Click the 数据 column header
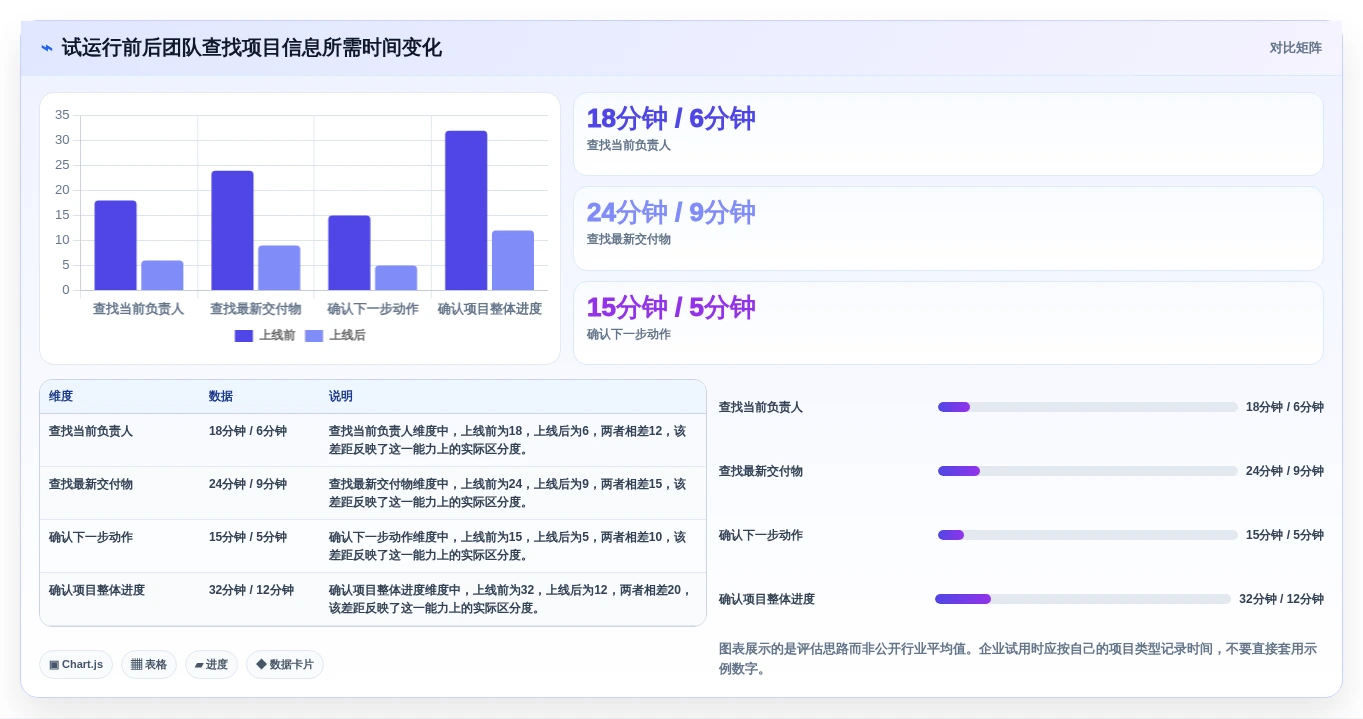The height and width of the screenshot is (719, 1363). pos(221,397)
